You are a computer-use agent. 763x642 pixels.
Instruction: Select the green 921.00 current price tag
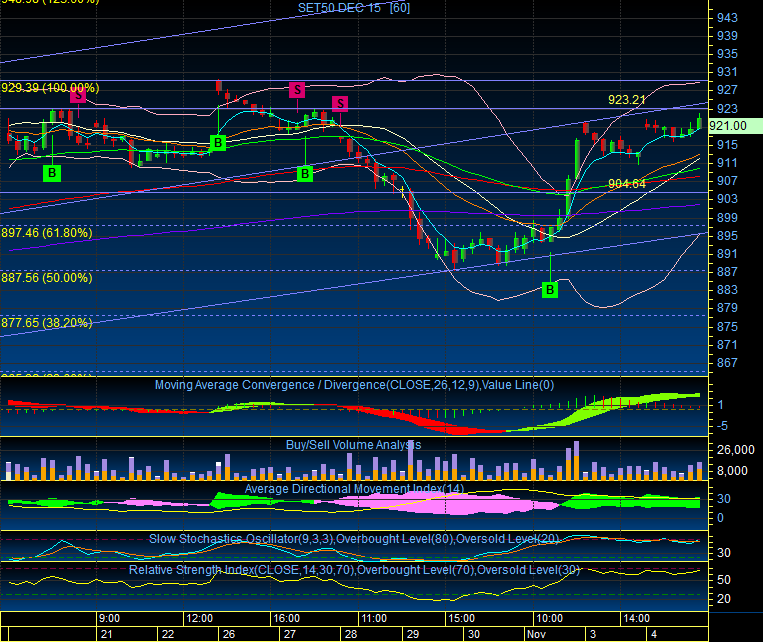pyautogui.click(x=735, y=126)
